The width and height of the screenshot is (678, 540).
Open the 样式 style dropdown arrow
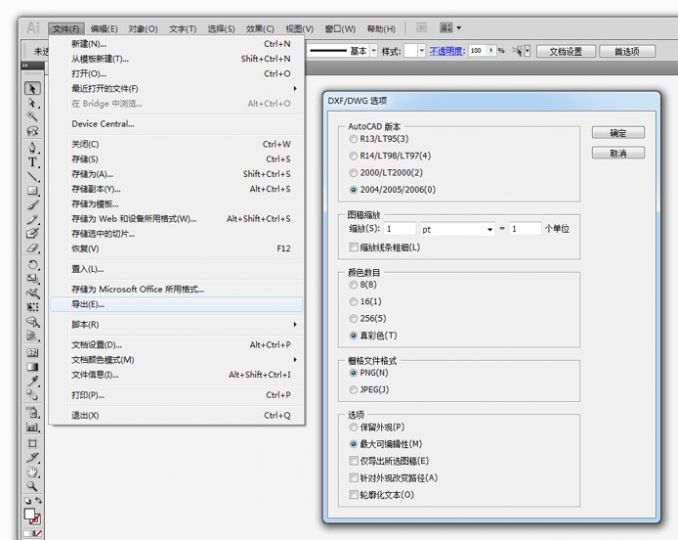pyautogui.click(x=422, y=51)
